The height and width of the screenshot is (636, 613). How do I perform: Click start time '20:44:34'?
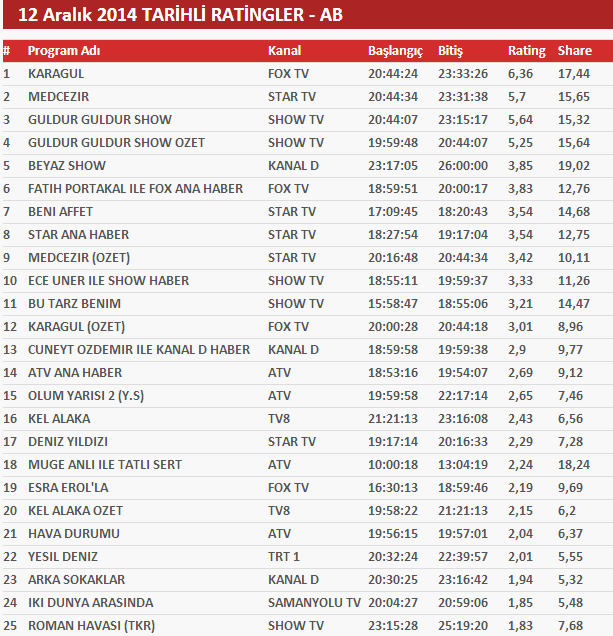point(393,97)
